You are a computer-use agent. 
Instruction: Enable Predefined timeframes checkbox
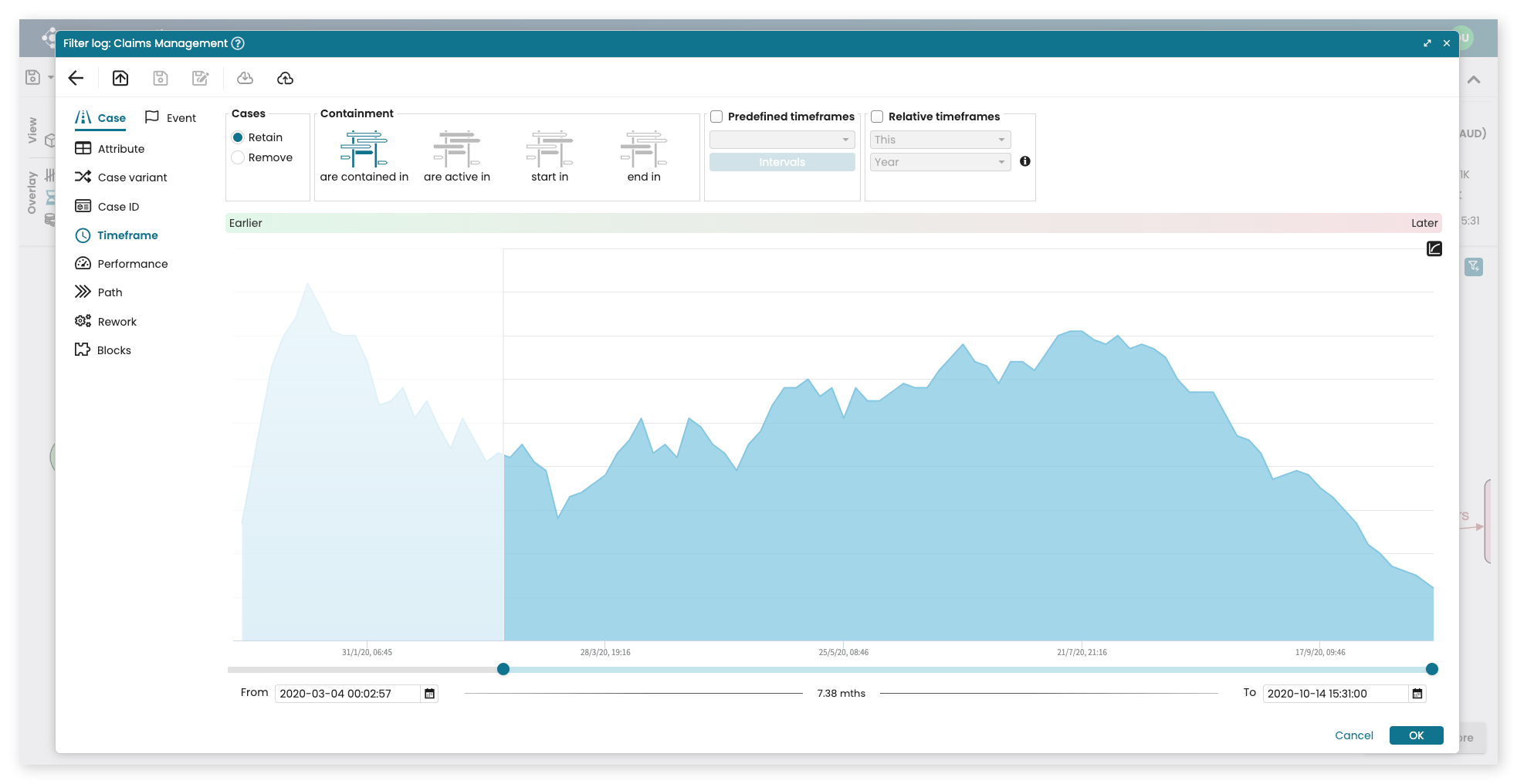[x=716, y=117]
